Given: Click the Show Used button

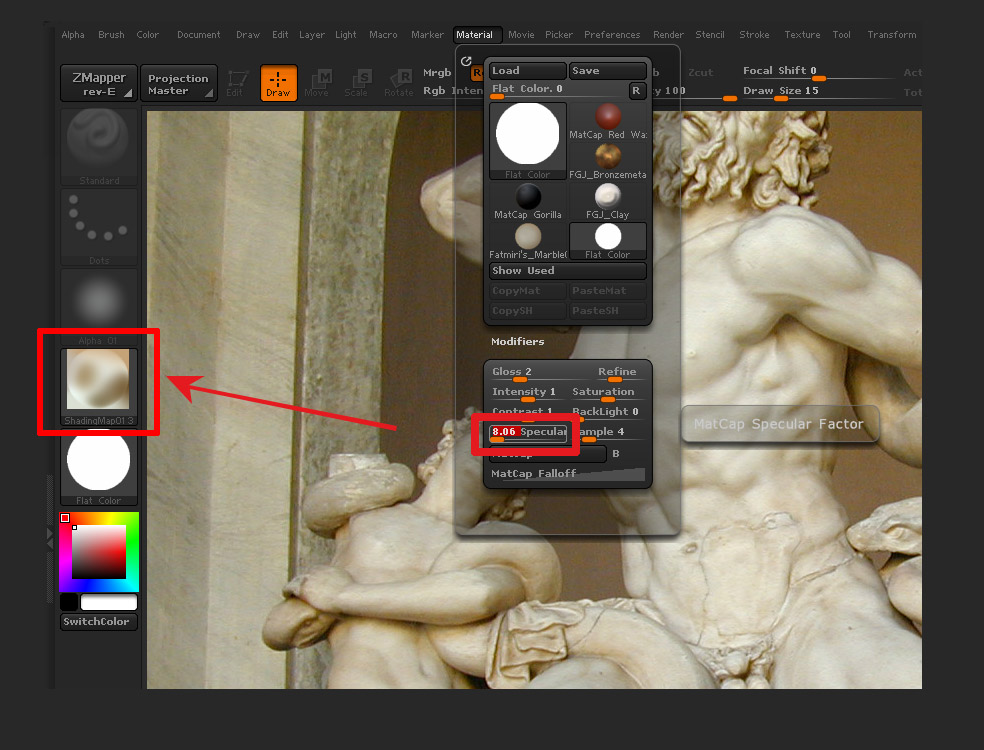Looking at the screenshot, I should (568, 271).
